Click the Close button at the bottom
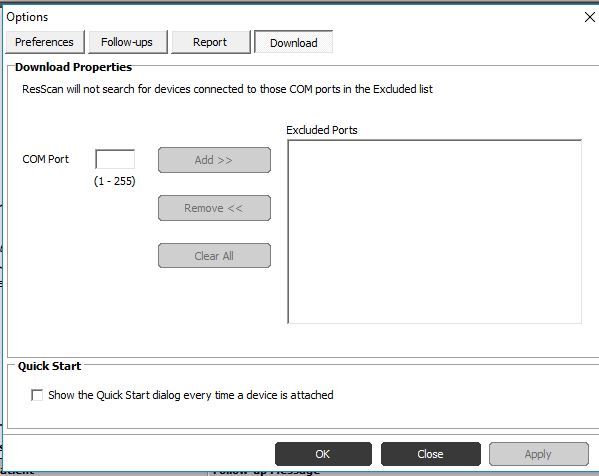The width and height of the screenshot is (599, 476). [x=431, y=454]
